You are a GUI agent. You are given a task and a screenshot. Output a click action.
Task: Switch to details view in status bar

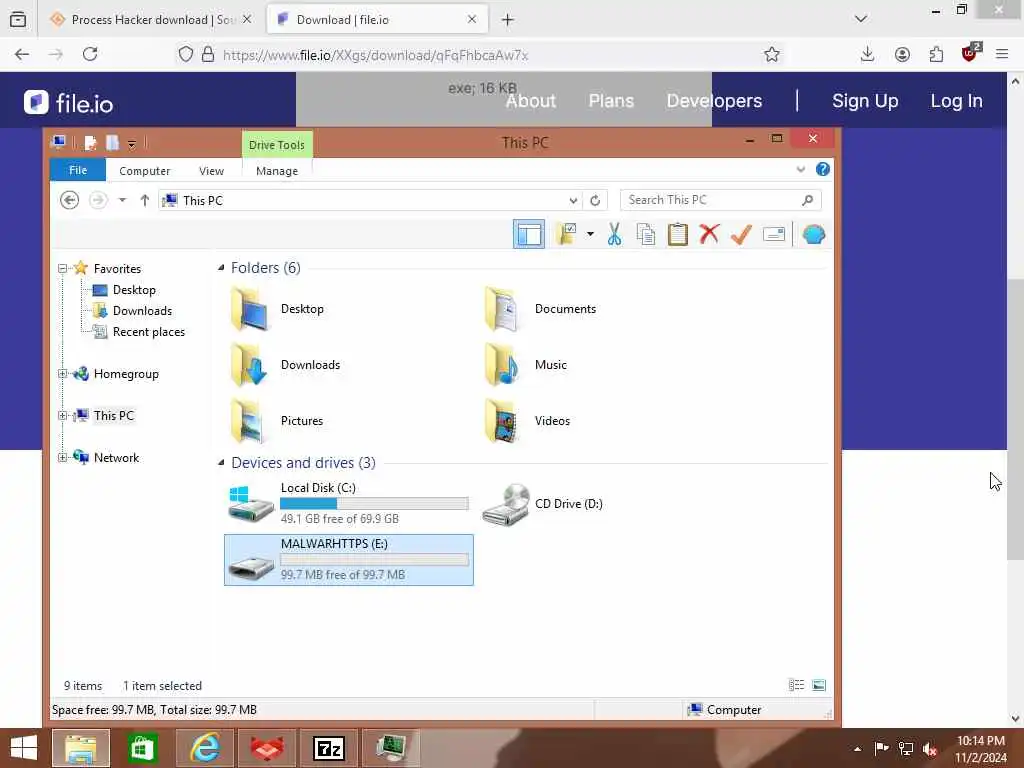pos(796,685)
